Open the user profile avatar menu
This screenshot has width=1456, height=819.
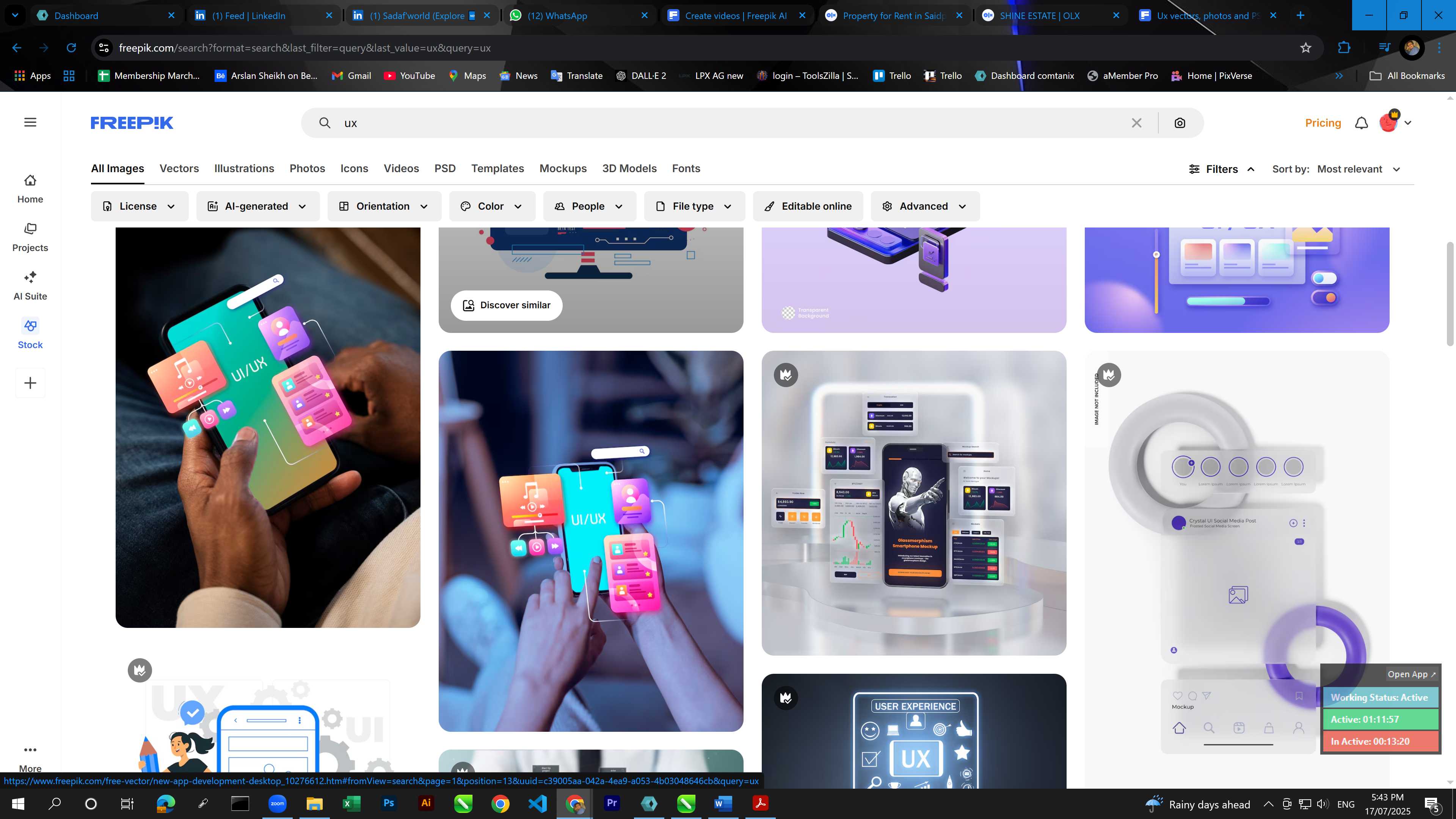[x=1395, y=122]
